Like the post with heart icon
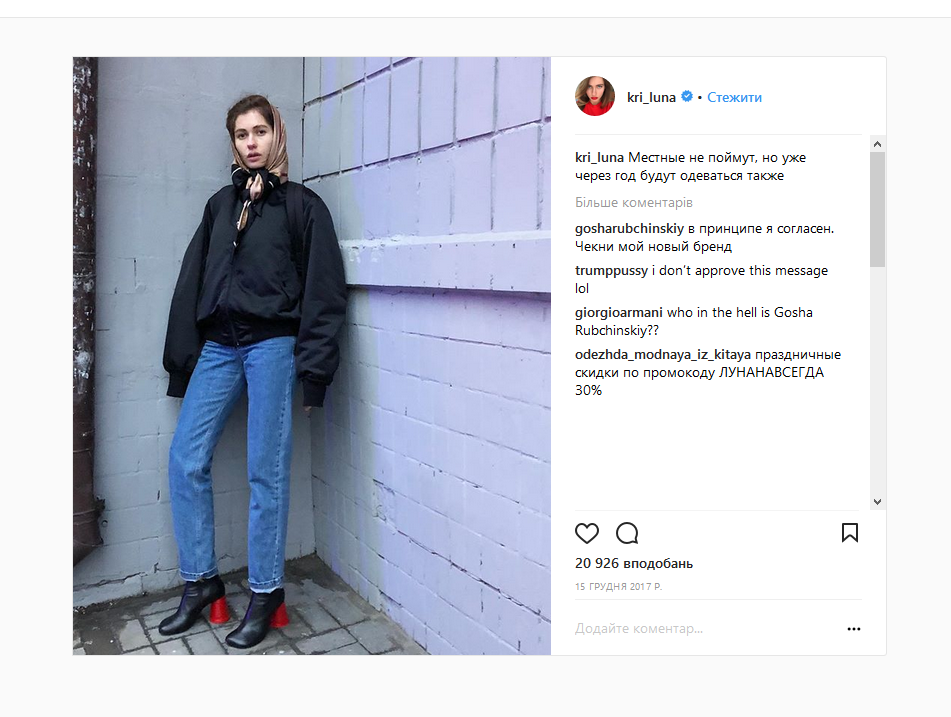This screenshot has height=717, width=951. 586,533
